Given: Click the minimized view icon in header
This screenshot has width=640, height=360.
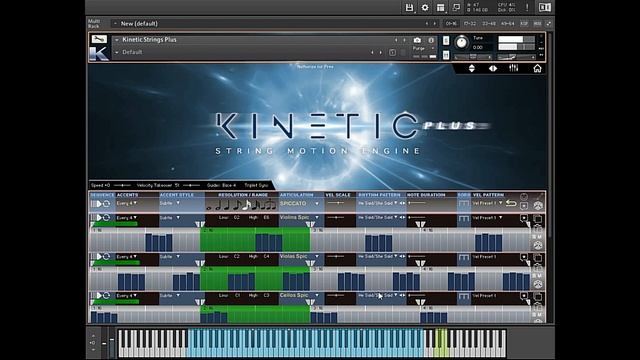Looking at the screenshot, I should 456,8.
